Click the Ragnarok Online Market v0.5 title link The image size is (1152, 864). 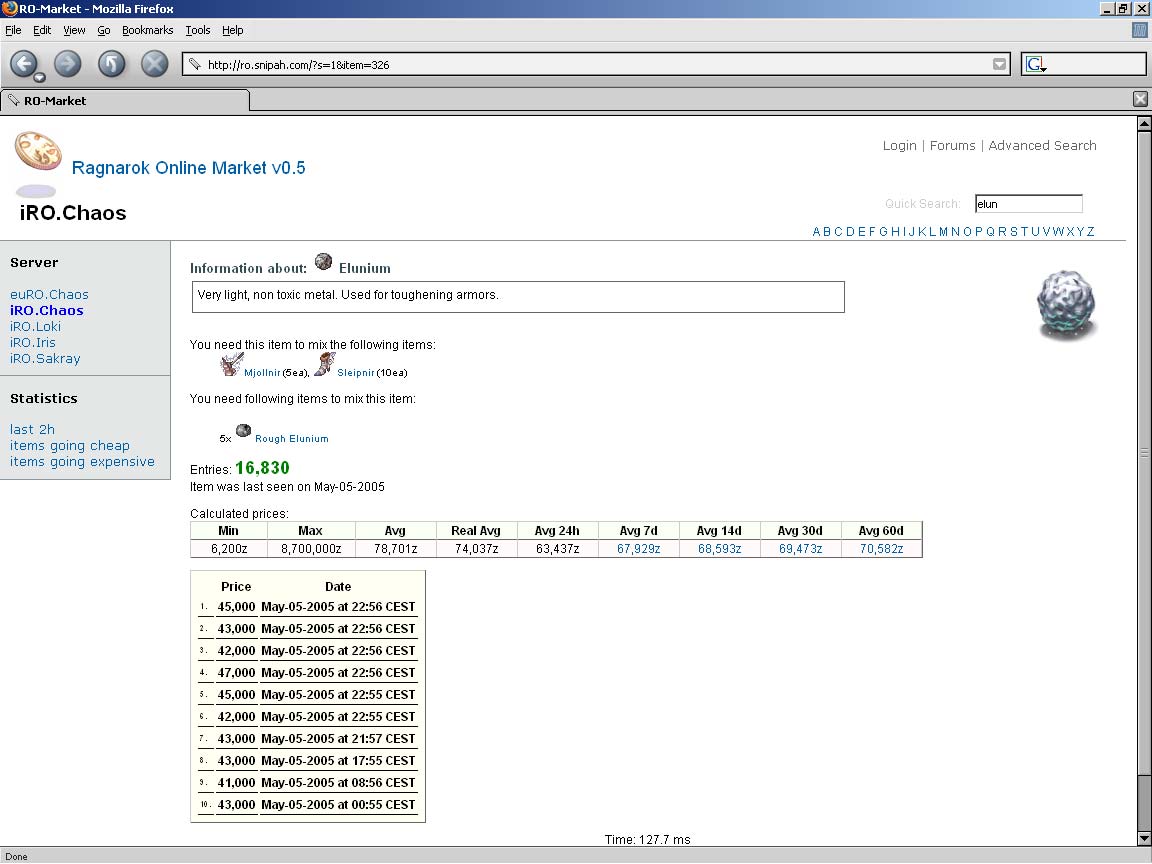pyautogui.click(x=189, y=168)
